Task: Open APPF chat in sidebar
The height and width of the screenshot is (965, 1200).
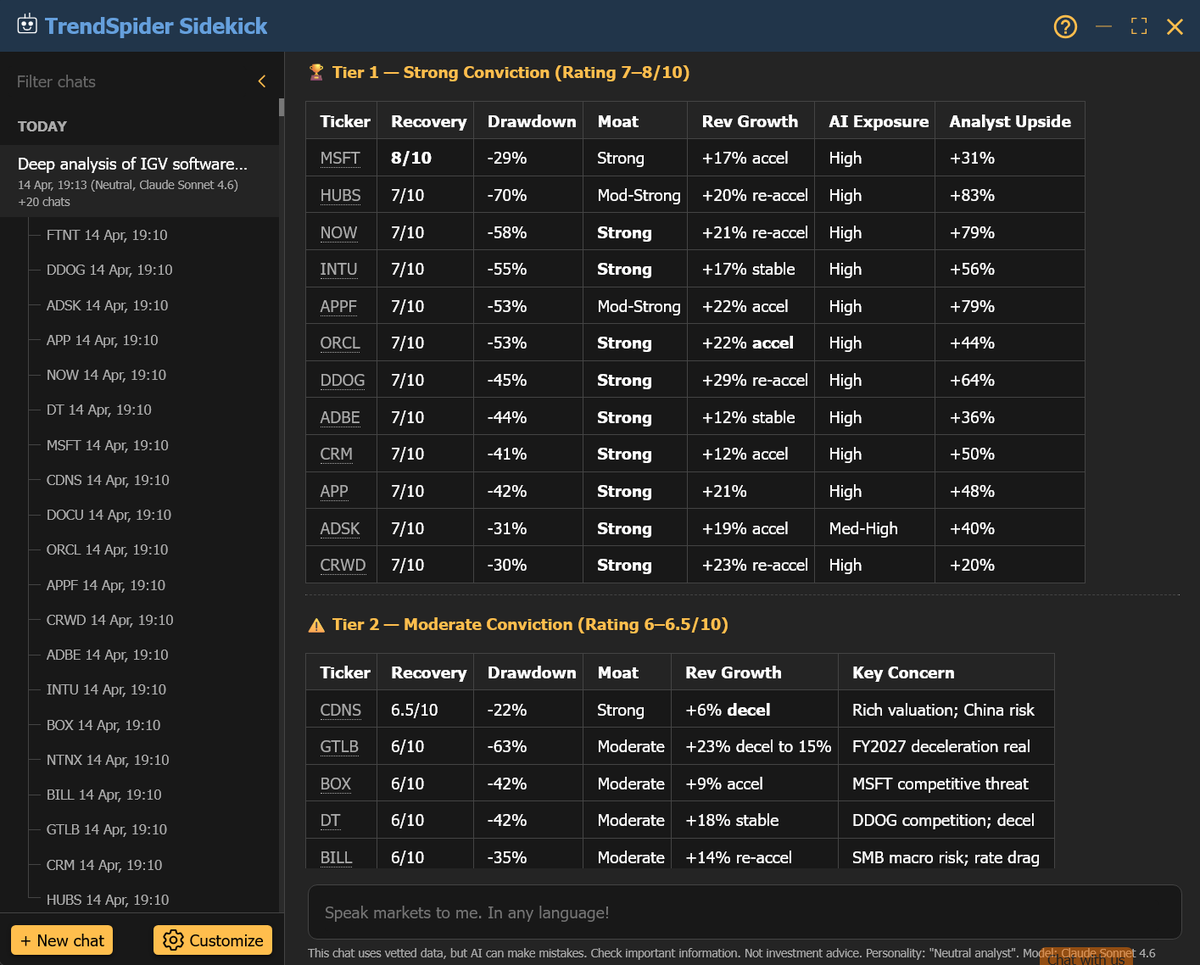Action: 106,585
